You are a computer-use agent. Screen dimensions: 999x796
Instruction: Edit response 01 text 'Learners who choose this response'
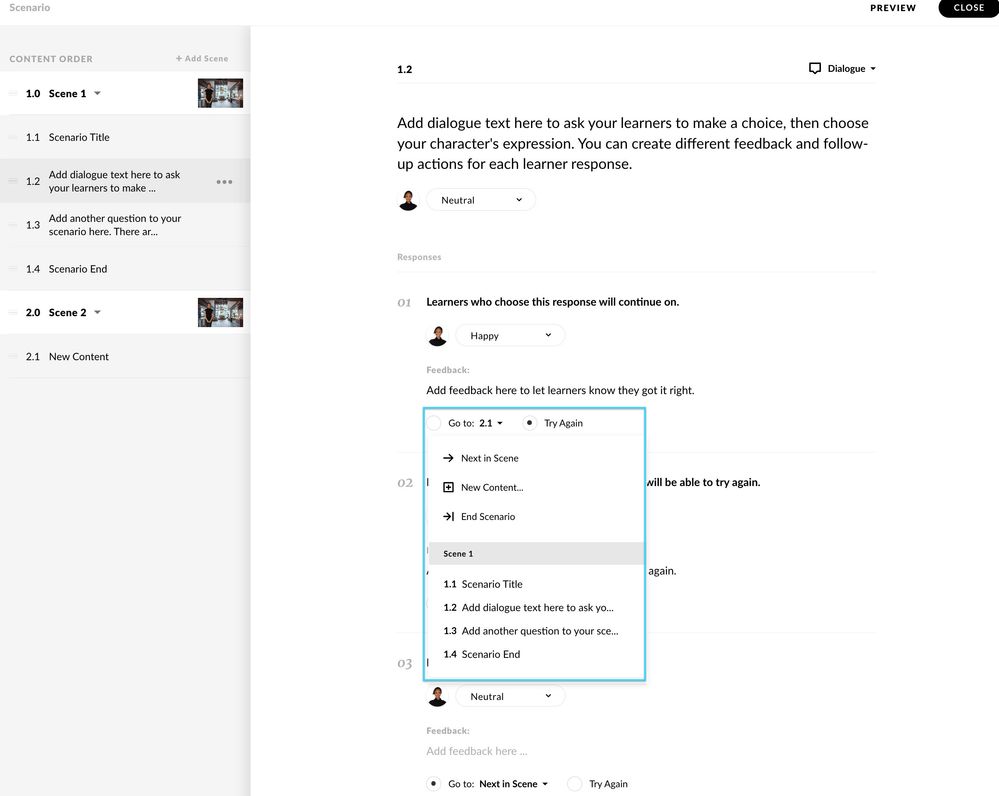tap(552, 302)
